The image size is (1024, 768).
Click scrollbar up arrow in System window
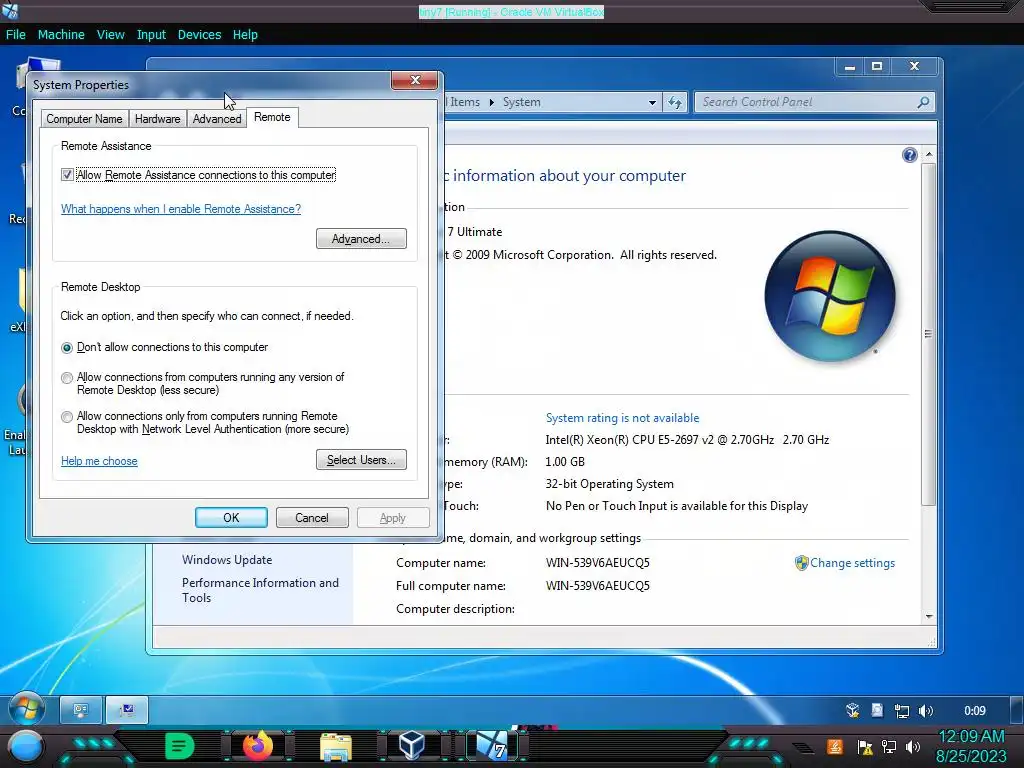point(929,154)
